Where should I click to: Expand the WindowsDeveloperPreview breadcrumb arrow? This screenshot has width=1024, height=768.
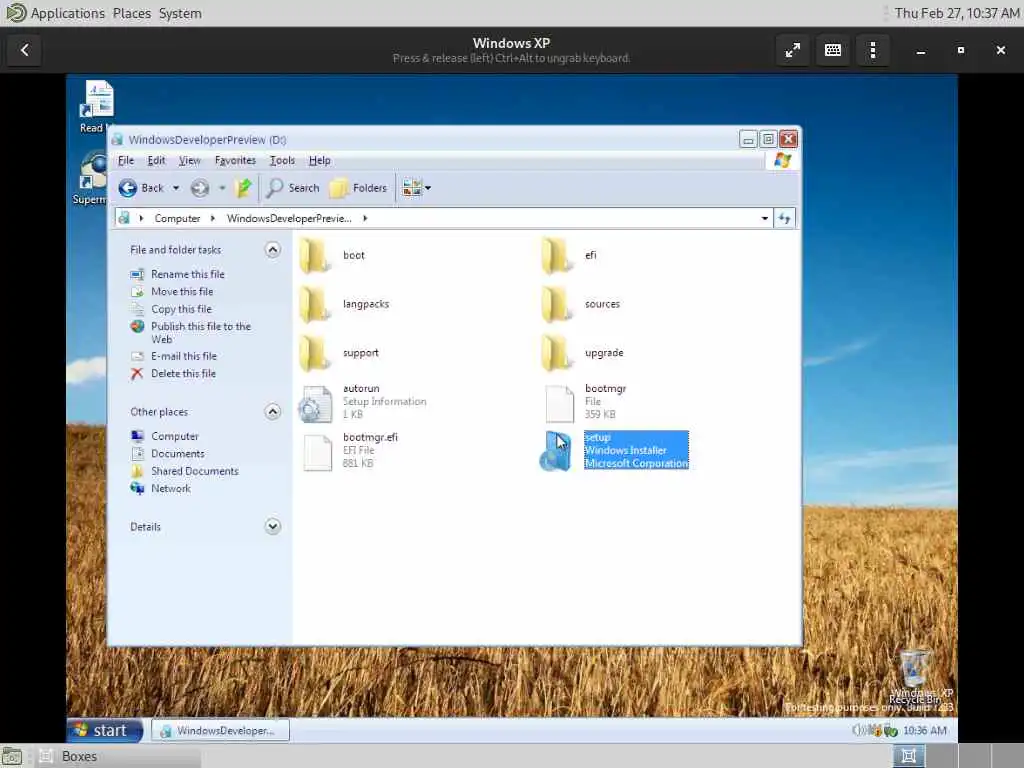pos(365,218)
